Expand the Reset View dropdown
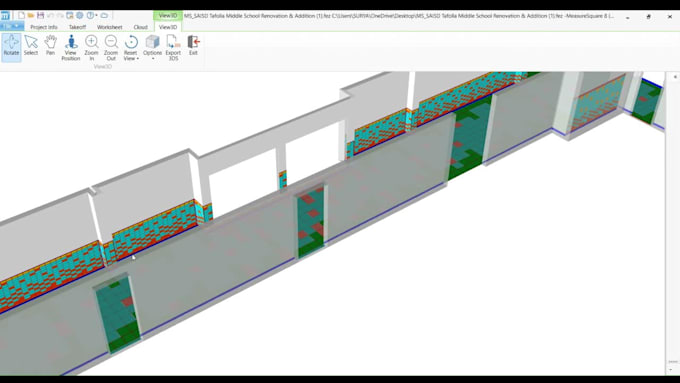Viewport: 680px width, 383px height. click(131, 48)
